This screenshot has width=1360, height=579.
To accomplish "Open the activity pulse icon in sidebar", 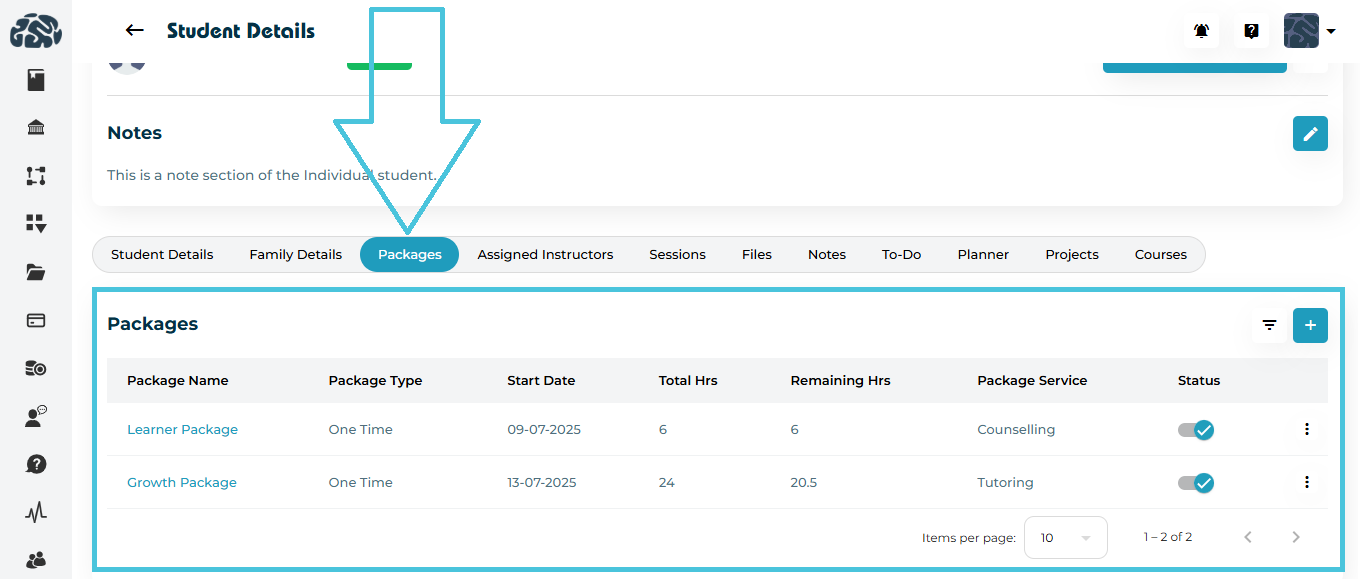I will [x=36, y=512].
